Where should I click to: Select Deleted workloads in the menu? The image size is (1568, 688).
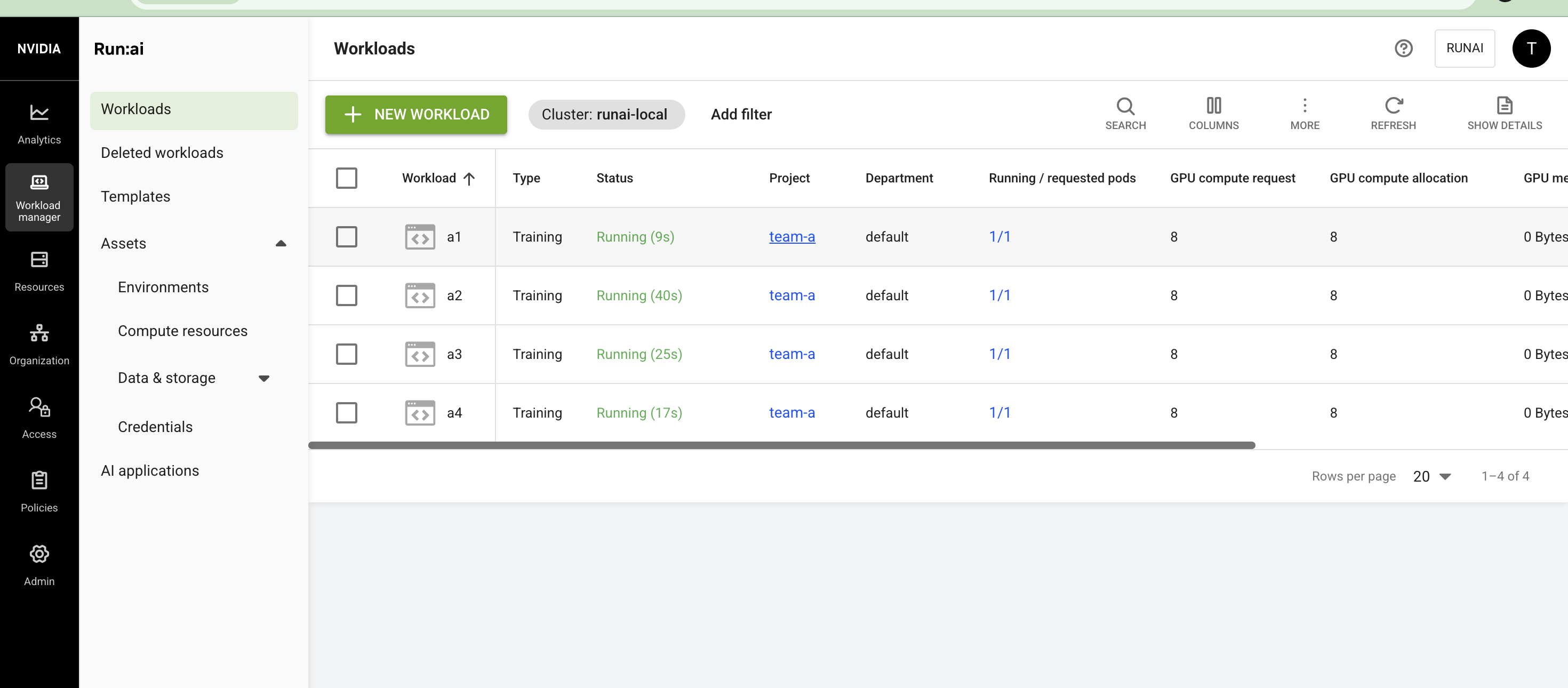pos(194,153)
